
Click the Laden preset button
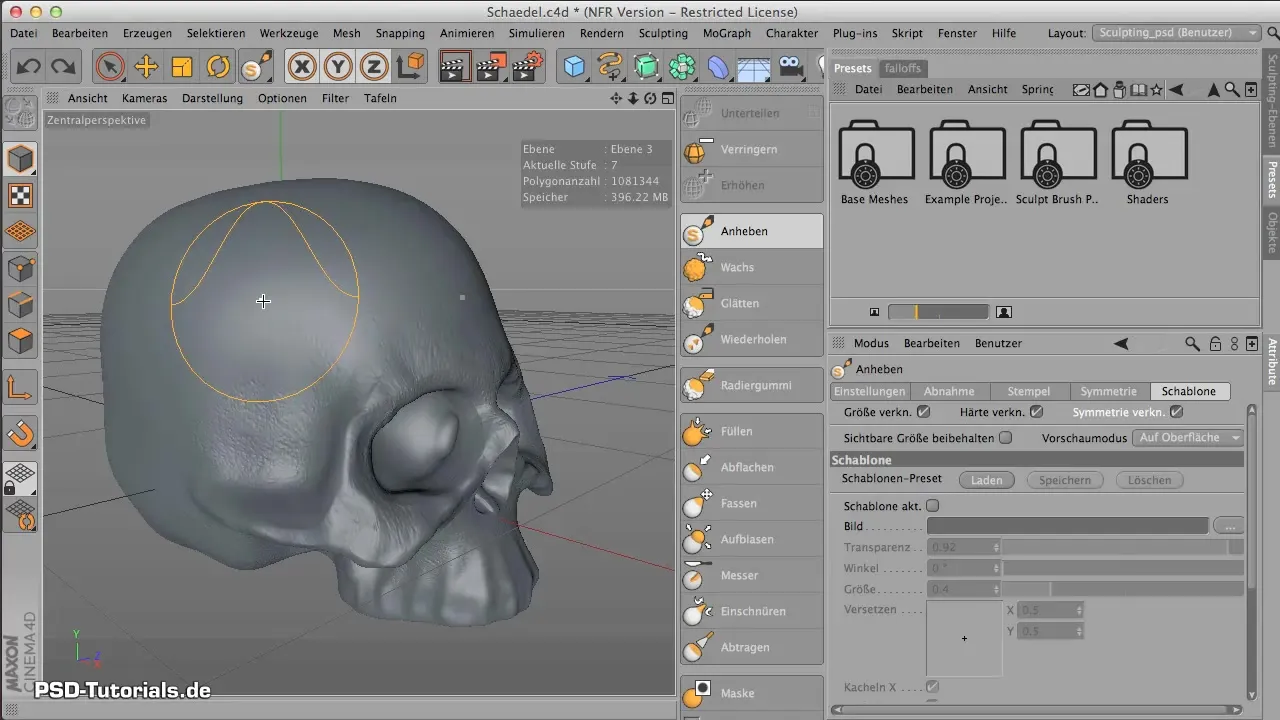(986, 480)
